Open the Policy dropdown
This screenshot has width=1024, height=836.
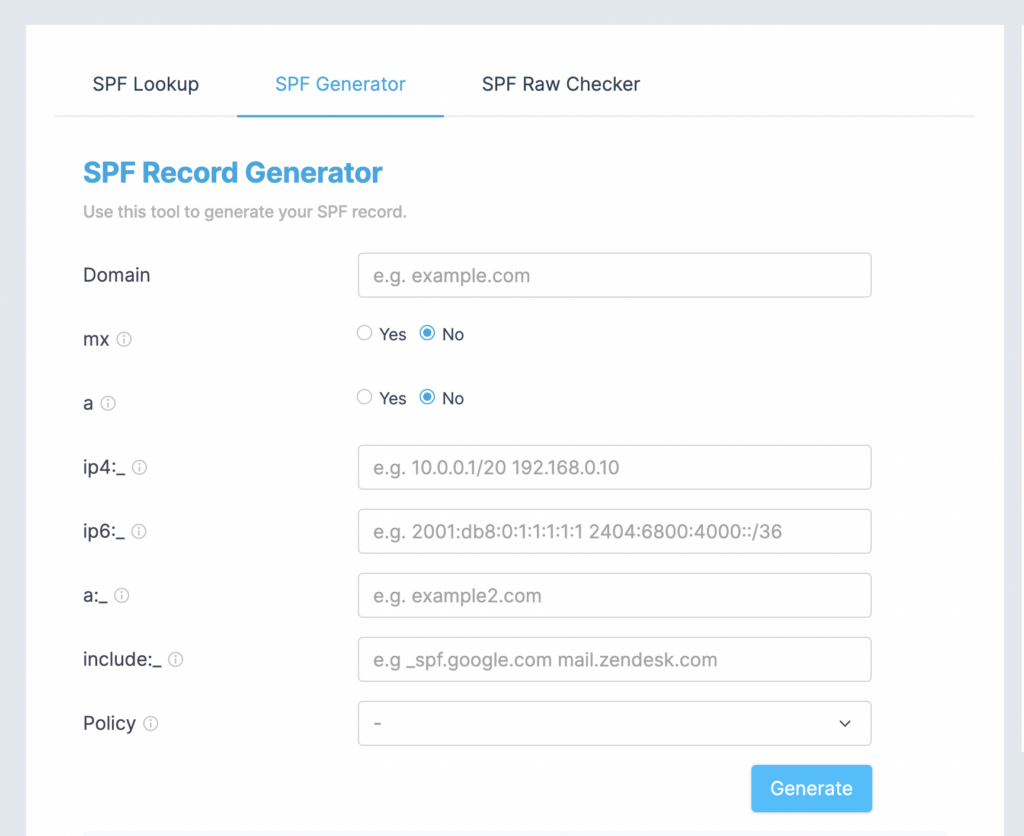614,723
